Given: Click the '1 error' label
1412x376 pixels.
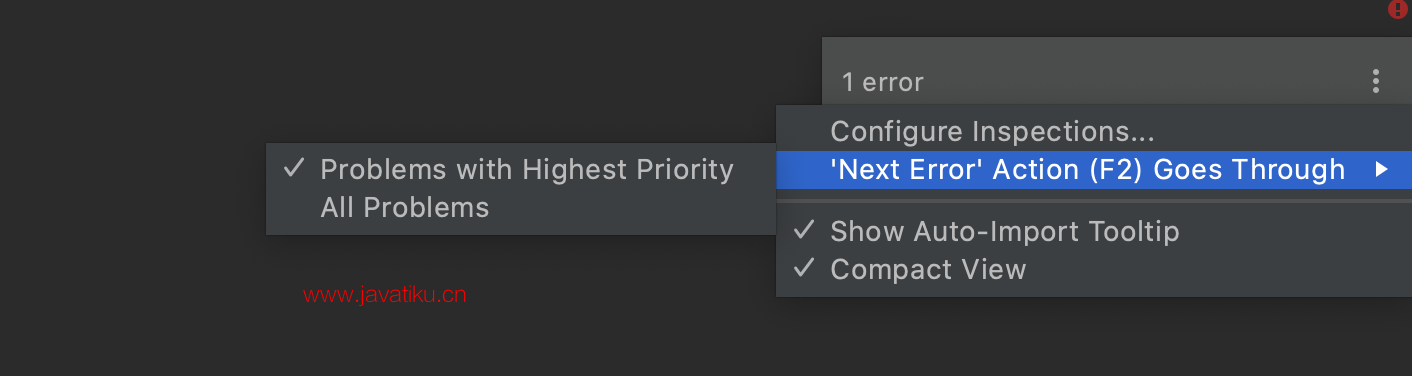Looking at the screenshot, I should click(x=883, y=82).
